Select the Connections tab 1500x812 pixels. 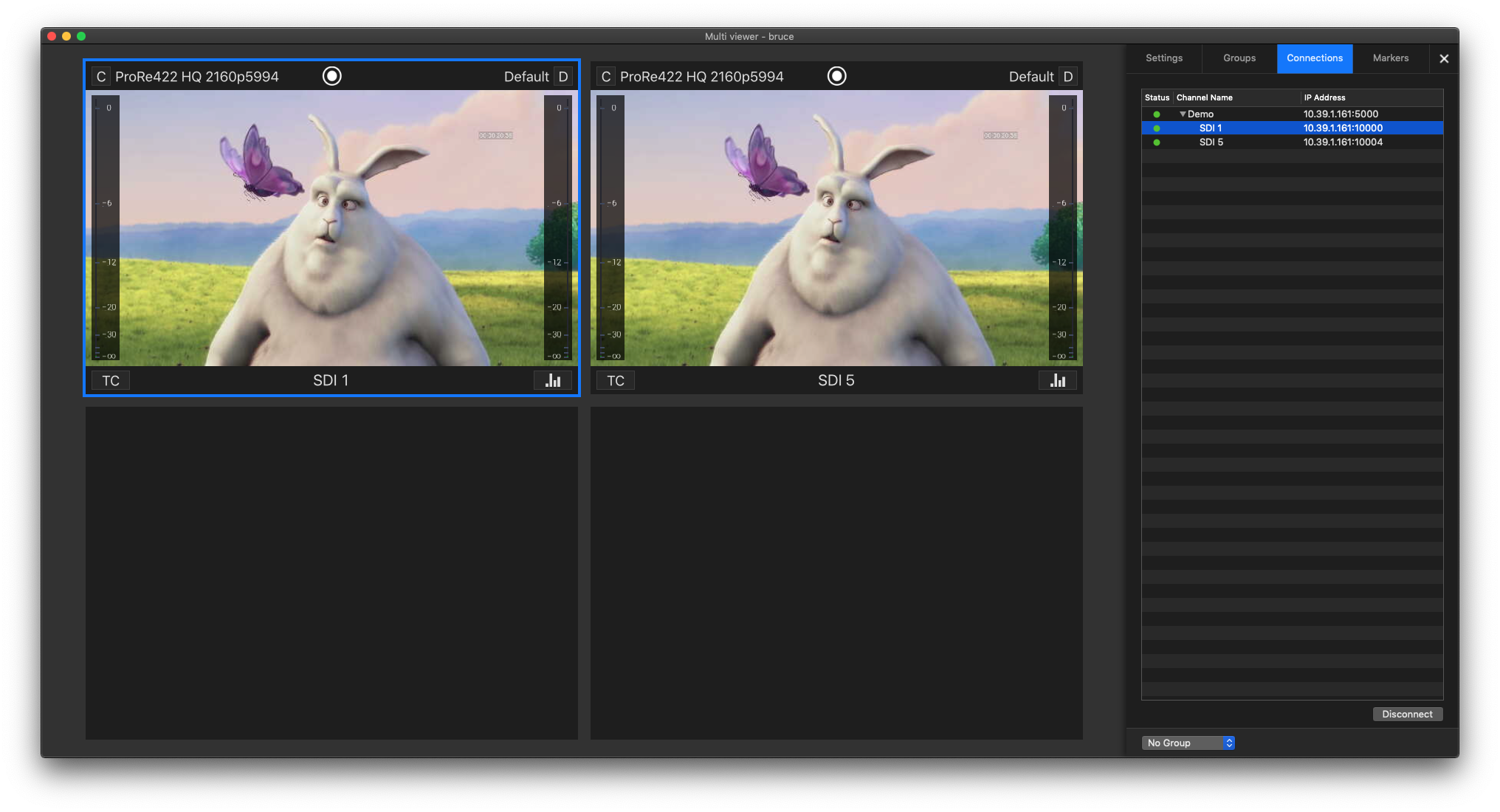tap(1315, 58)
